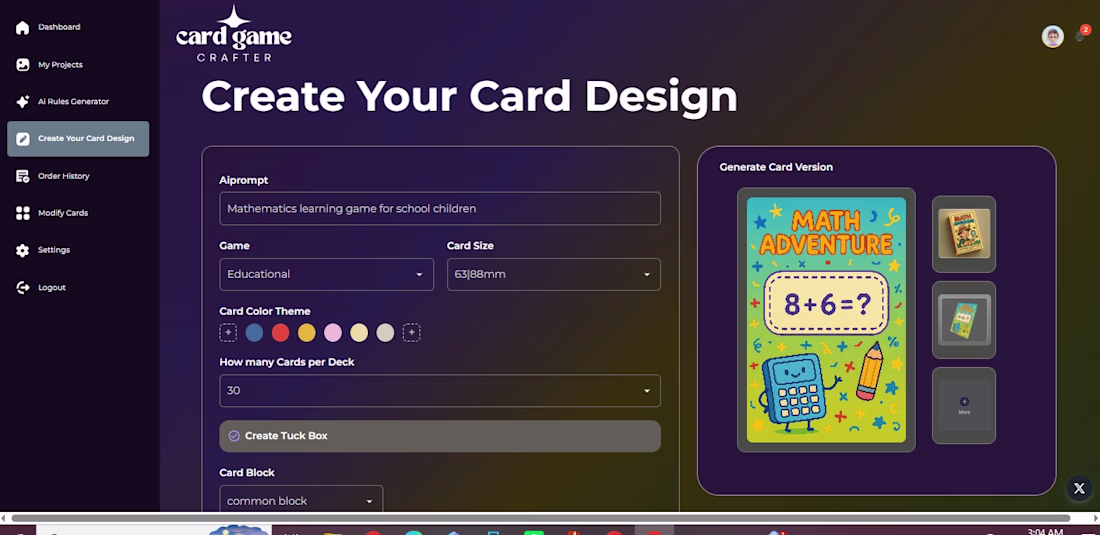1100x535 pixels.
Task: Click the Order History list icon
Action: pyautogui.click(x=22, y=176)
